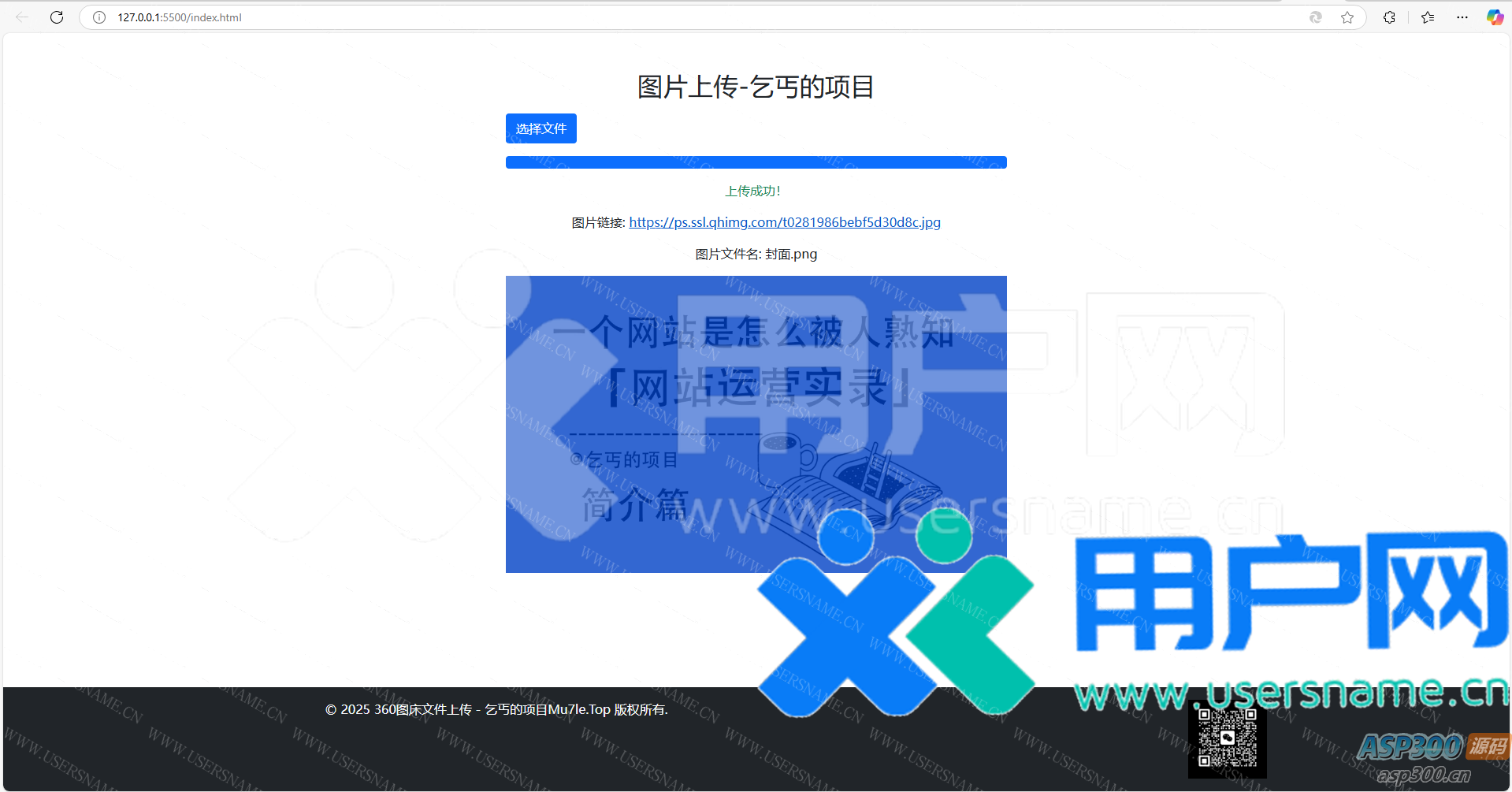Click the copyright footer text Mu7le.Top
This screenshot has height=792, width=1512.
[496, 708]
